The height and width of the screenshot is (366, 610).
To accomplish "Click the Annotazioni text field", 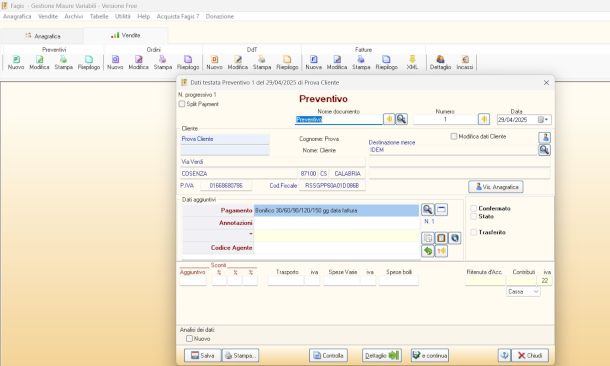I will point(337,223).
